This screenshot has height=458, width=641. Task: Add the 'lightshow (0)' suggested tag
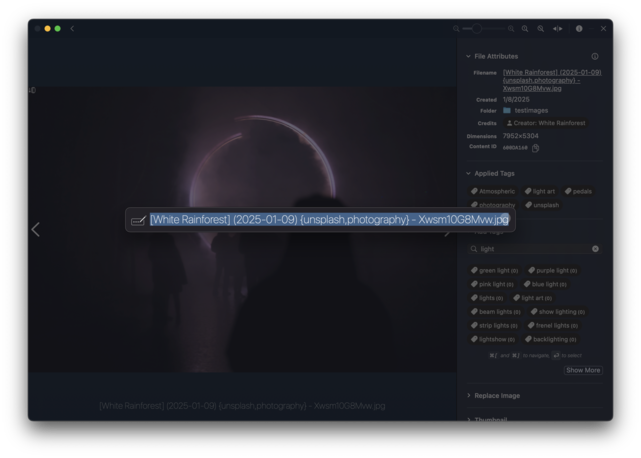(x=493, y=339)
